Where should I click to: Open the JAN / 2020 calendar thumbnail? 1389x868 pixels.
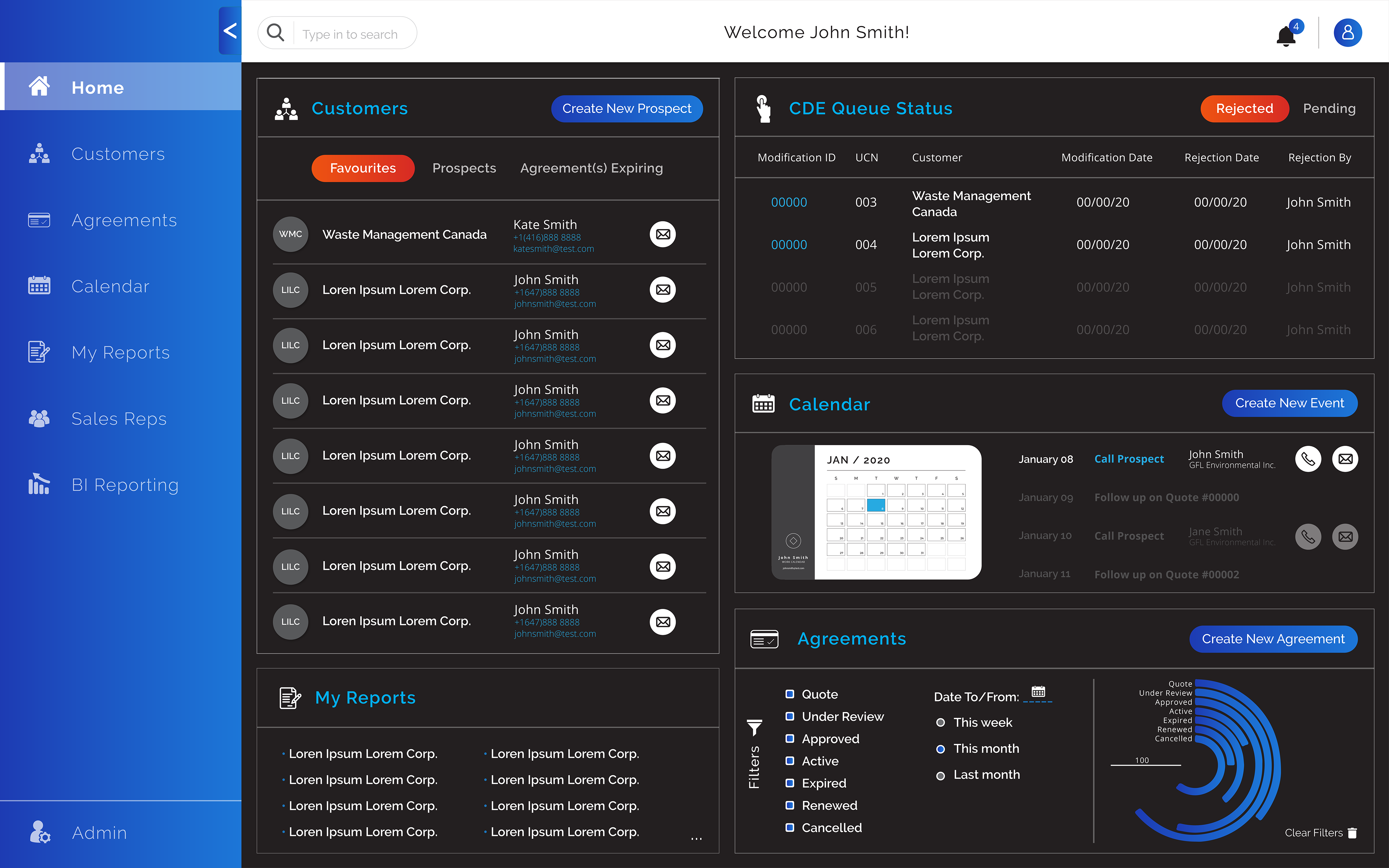coord(876,512)
